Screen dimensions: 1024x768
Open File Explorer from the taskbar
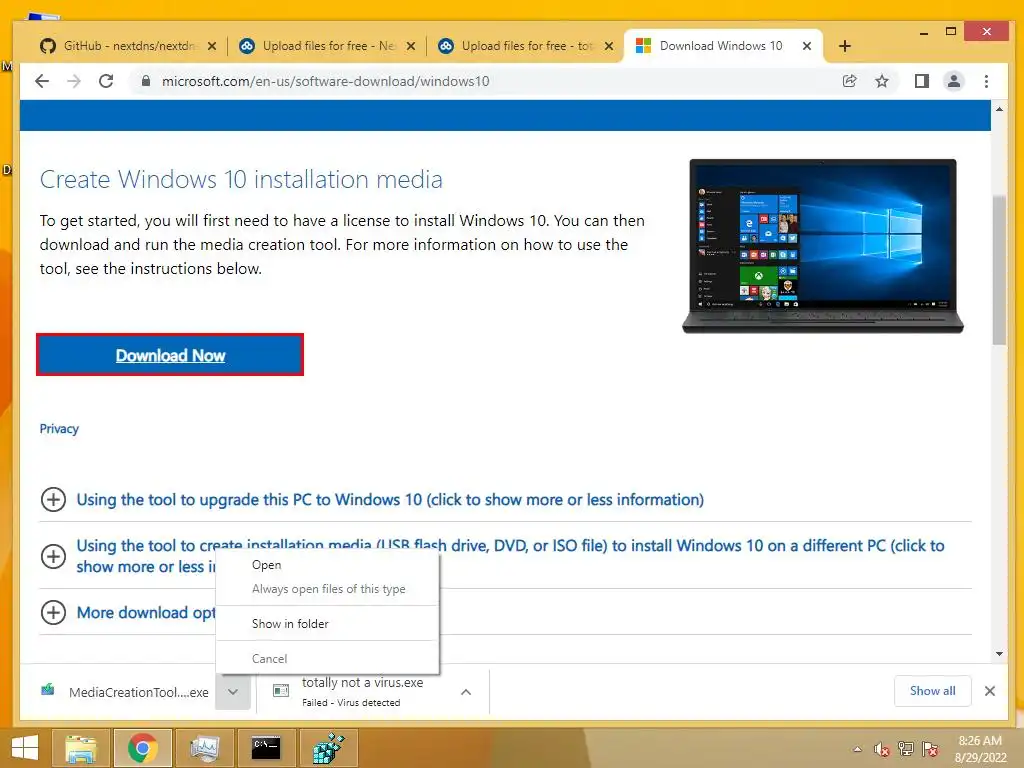pos(80,748)
